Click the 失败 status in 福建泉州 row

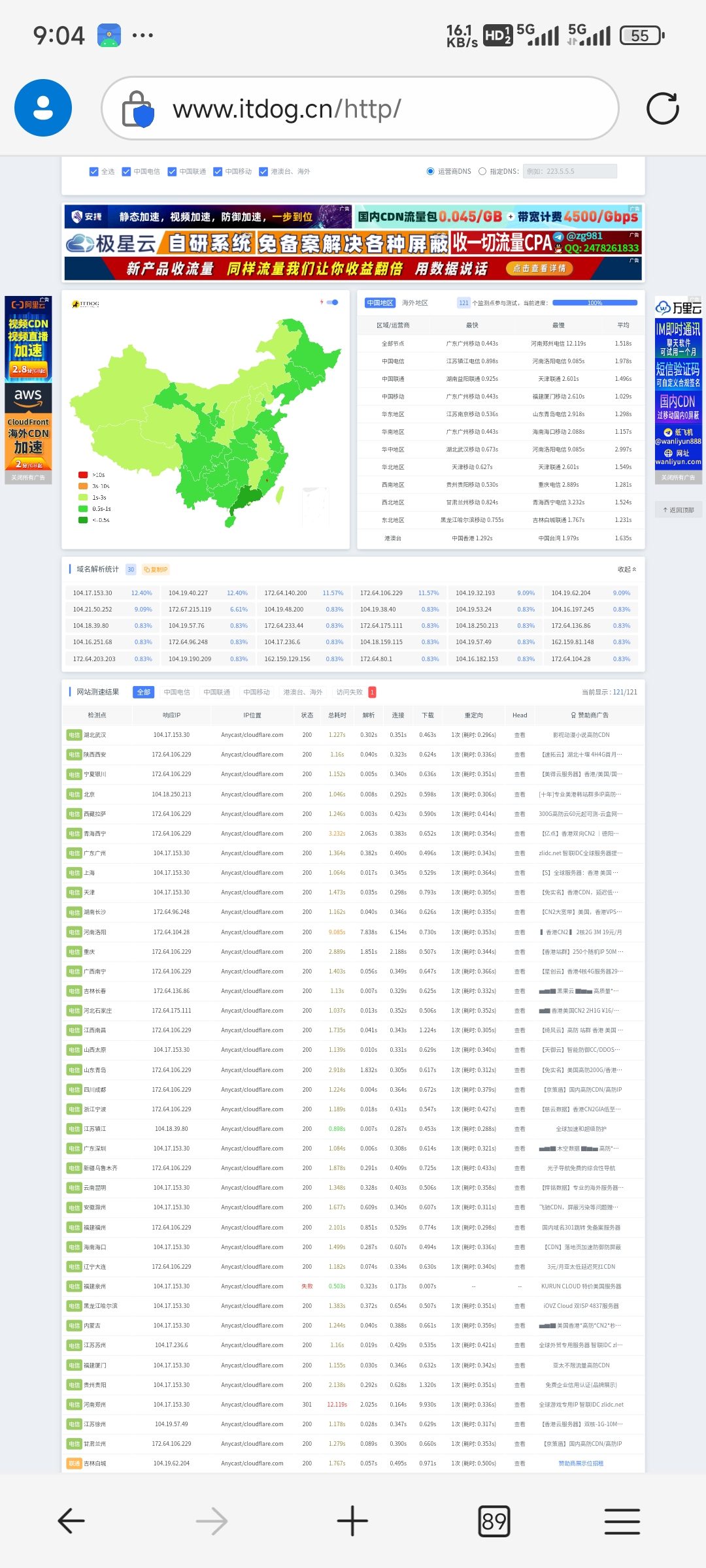[307, 1286]
